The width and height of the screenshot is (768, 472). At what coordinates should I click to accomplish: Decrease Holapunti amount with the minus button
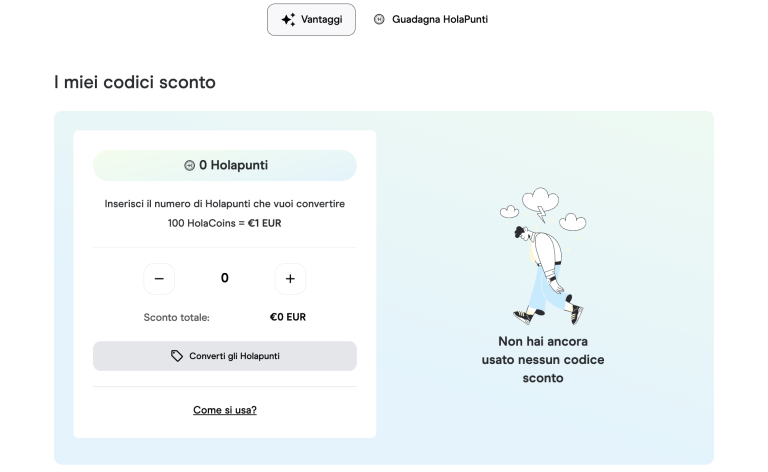tap(159, 279)
